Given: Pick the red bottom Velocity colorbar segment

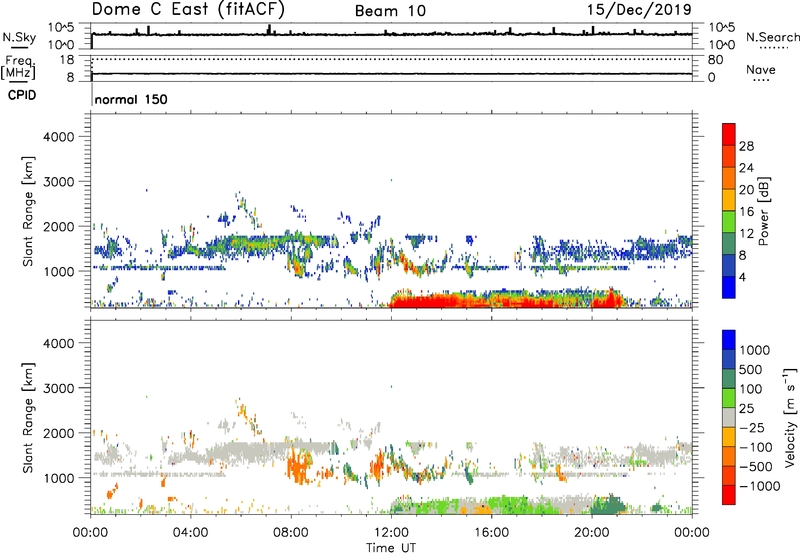Looking at the screenshot, I should [729, 495].
